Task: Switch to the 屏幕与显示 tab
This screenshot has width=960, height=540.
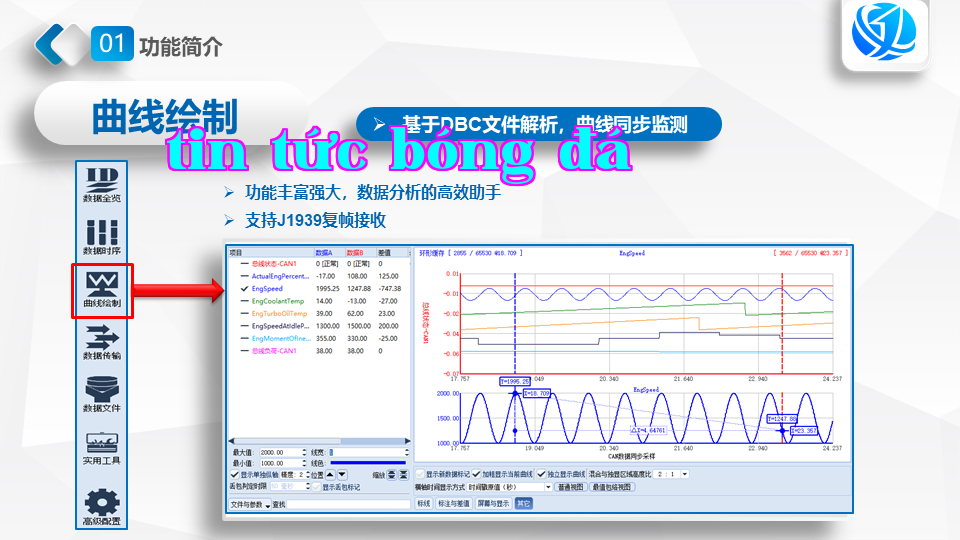Action: point(493,503)
